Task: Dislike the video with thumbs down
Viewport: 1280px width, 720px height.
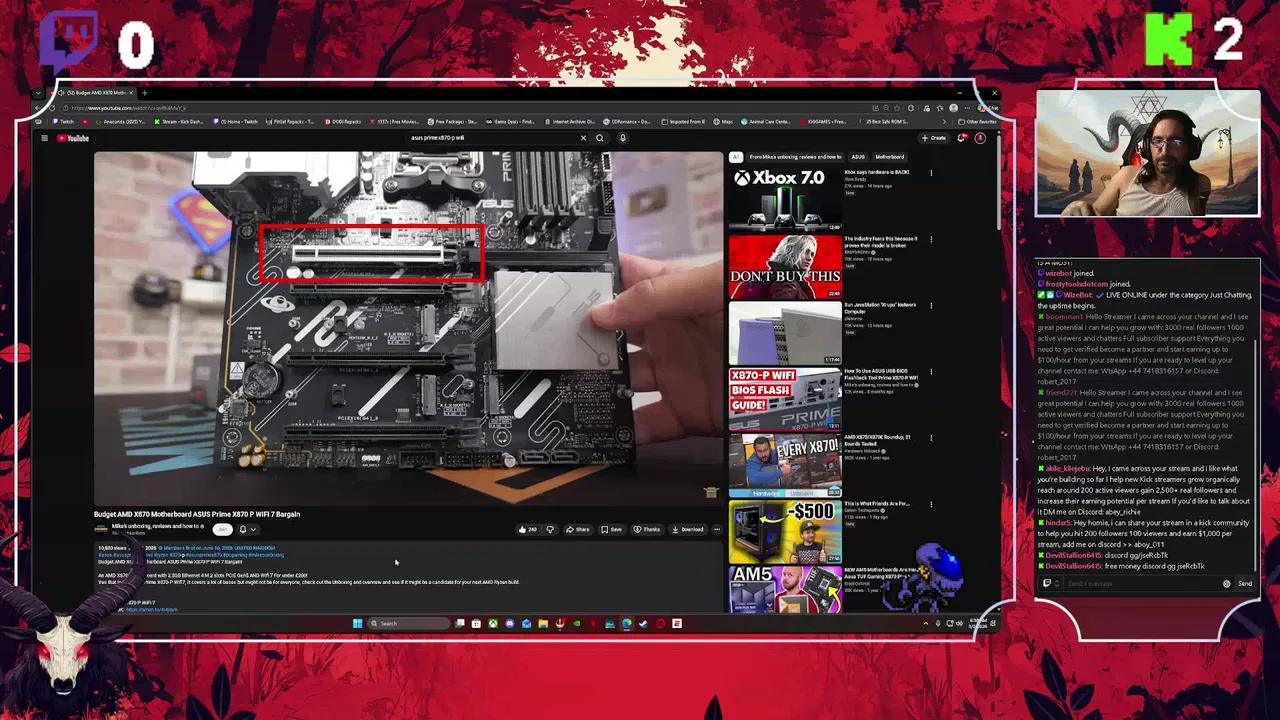Action: 549,529
